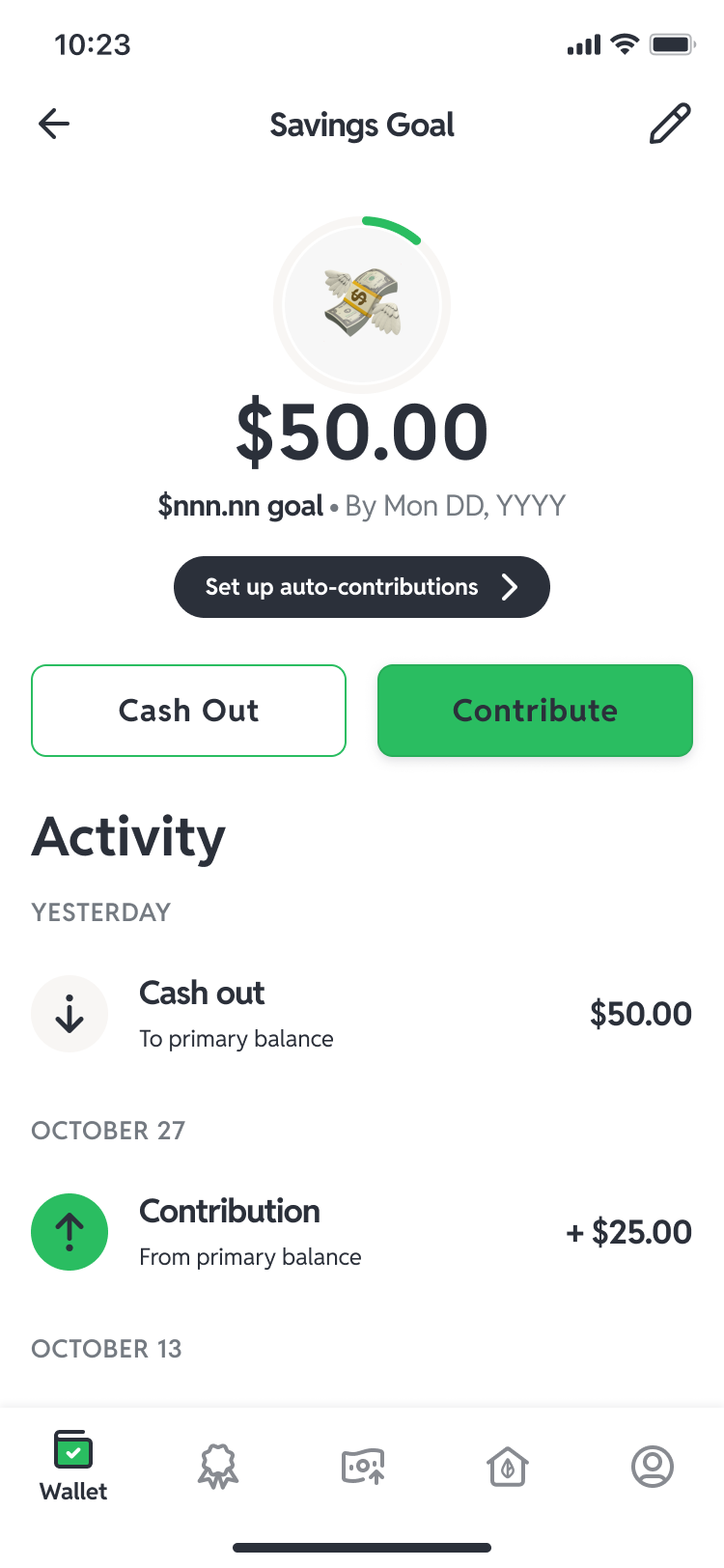Tap the $nnn.nn goal text
This screenshot has height=1568, width=724.
point(240,506)
